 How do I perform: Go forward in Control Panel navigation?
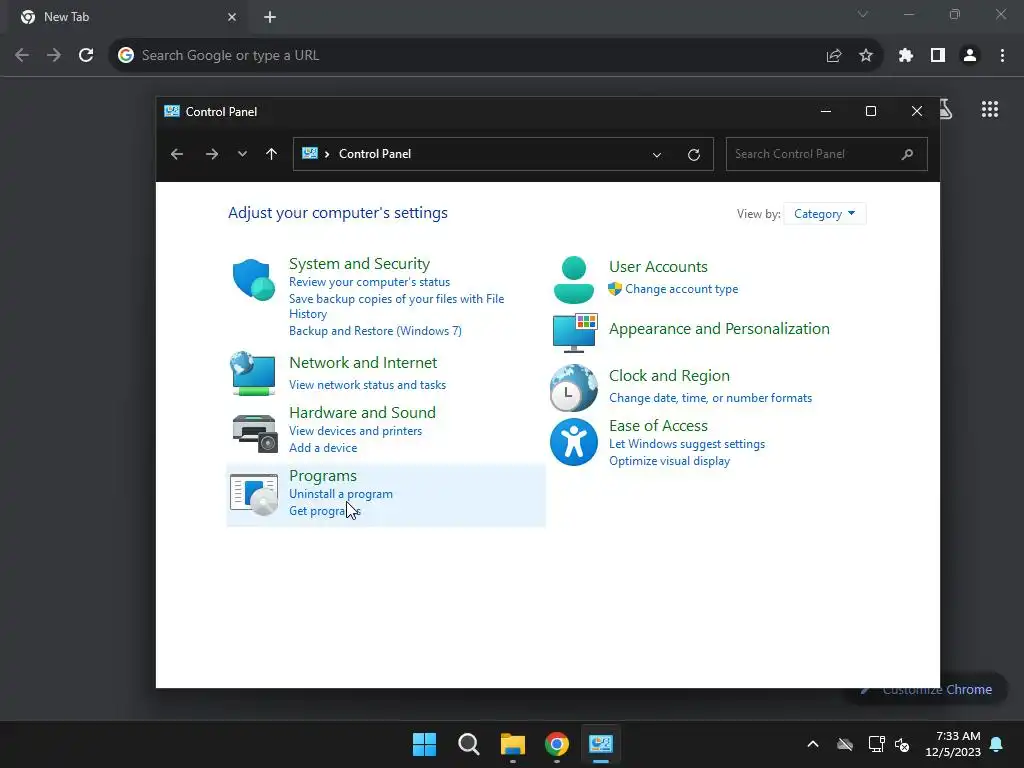(212, 154)
